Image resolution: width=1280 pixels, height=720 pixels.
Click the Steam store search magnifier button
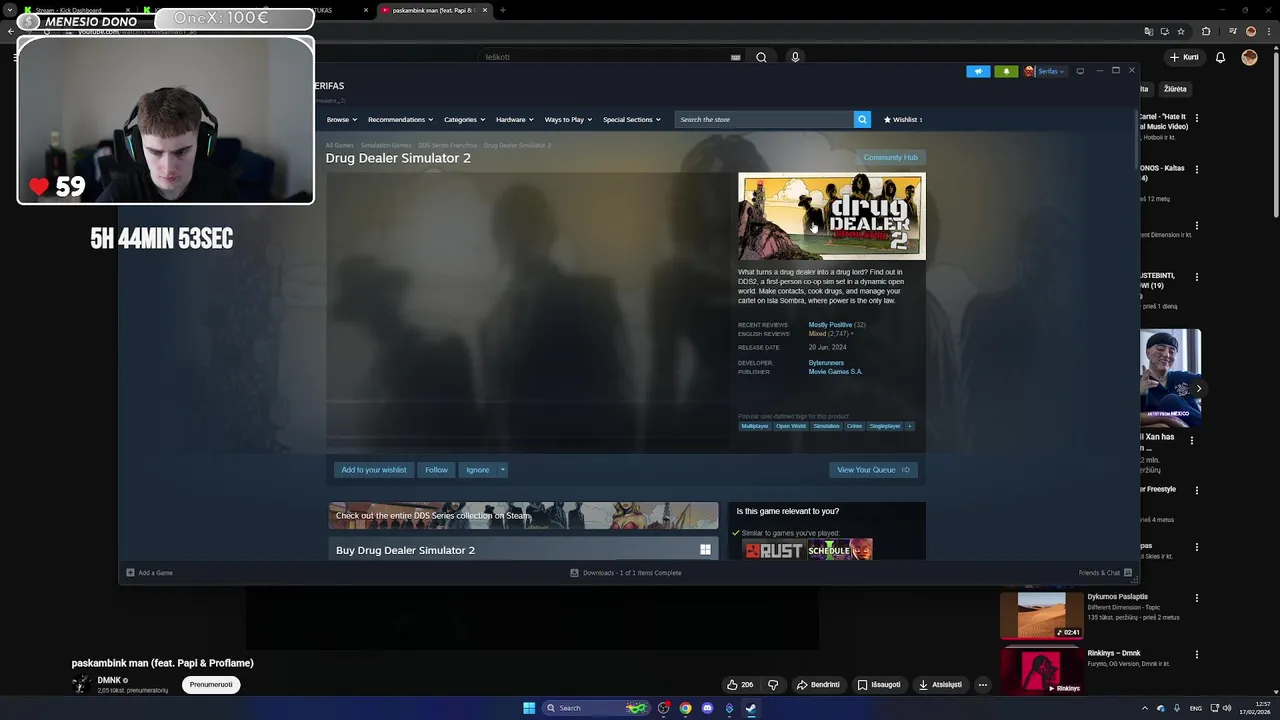point(862,119)
